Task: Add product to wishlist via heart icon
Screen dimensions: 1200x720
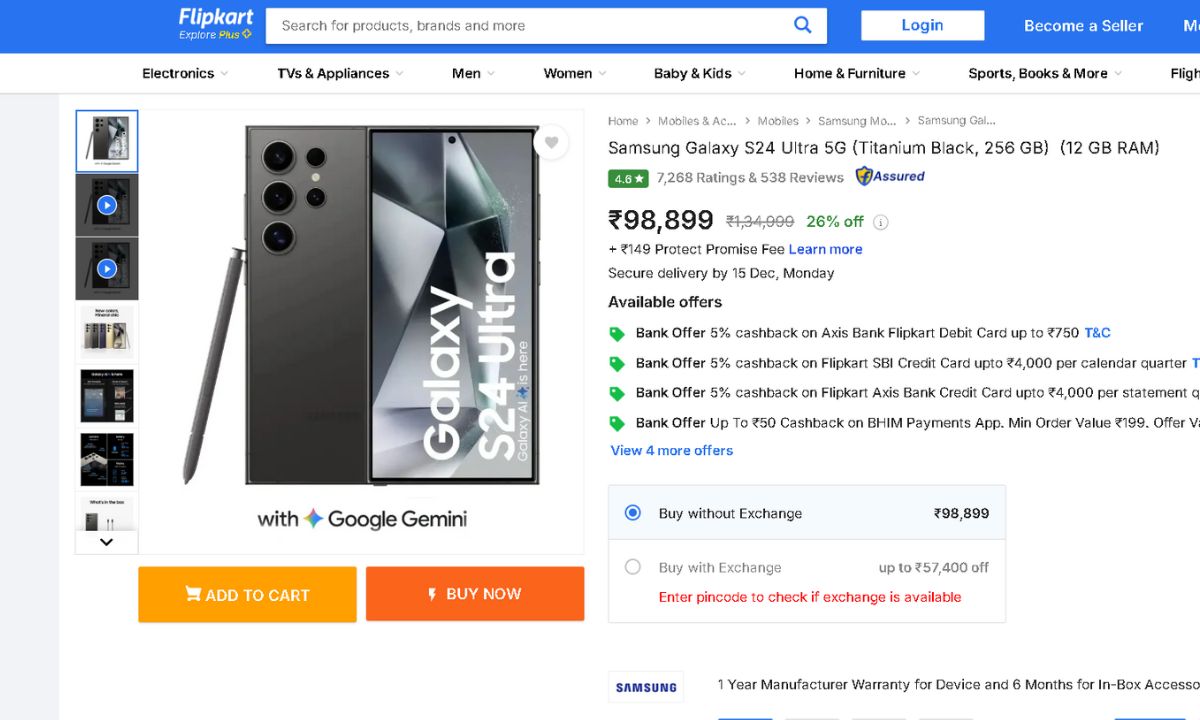Action: tap(551, 143)
